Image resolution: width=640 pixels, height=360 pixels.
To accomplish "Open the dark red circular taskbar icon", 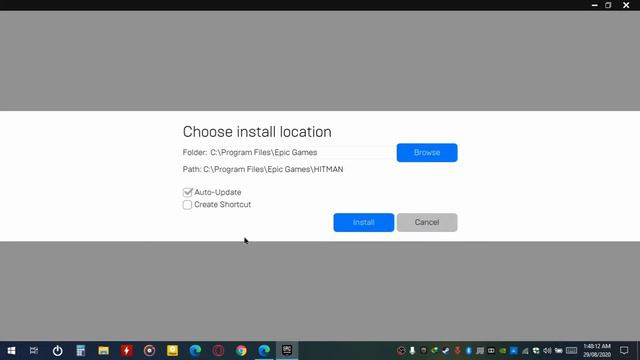I will point(218,351).
